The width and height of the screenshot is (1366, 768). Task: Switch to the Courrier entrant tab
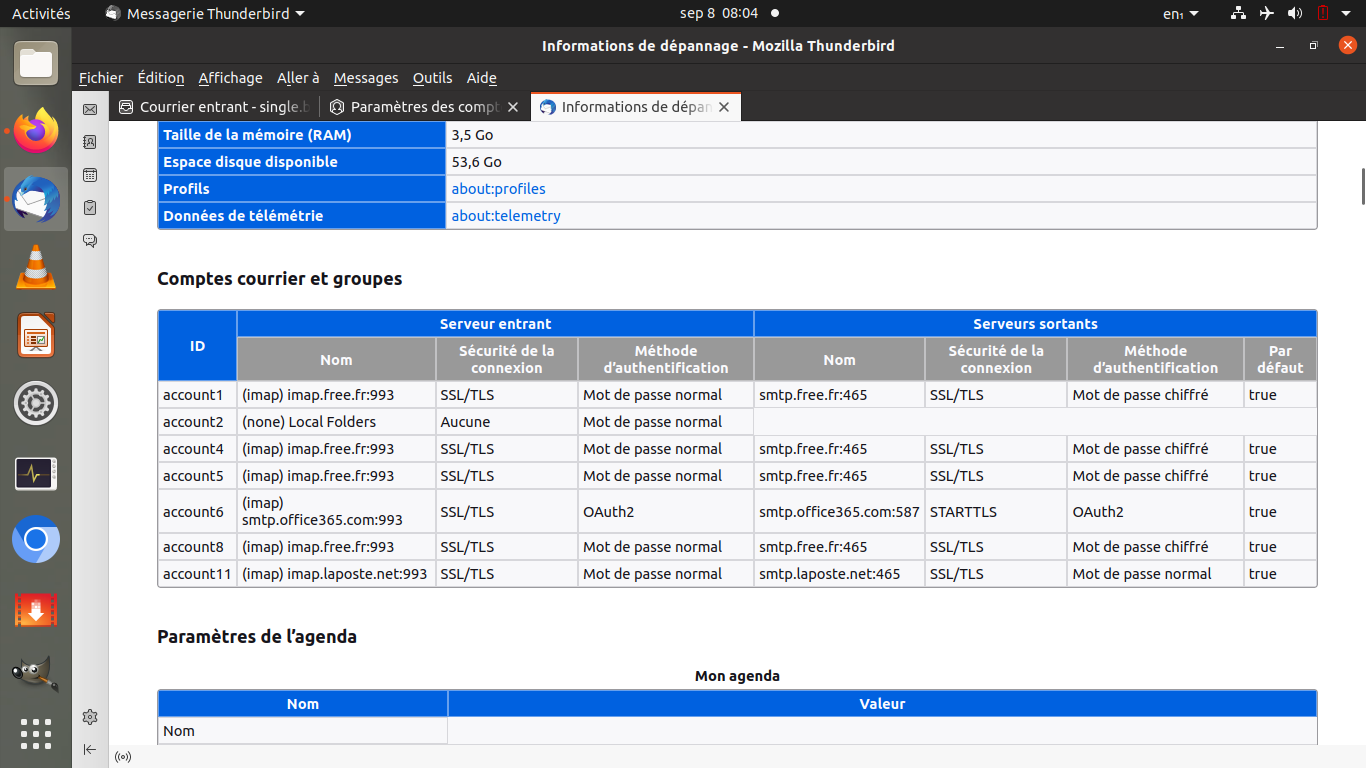tap(214, 107)
